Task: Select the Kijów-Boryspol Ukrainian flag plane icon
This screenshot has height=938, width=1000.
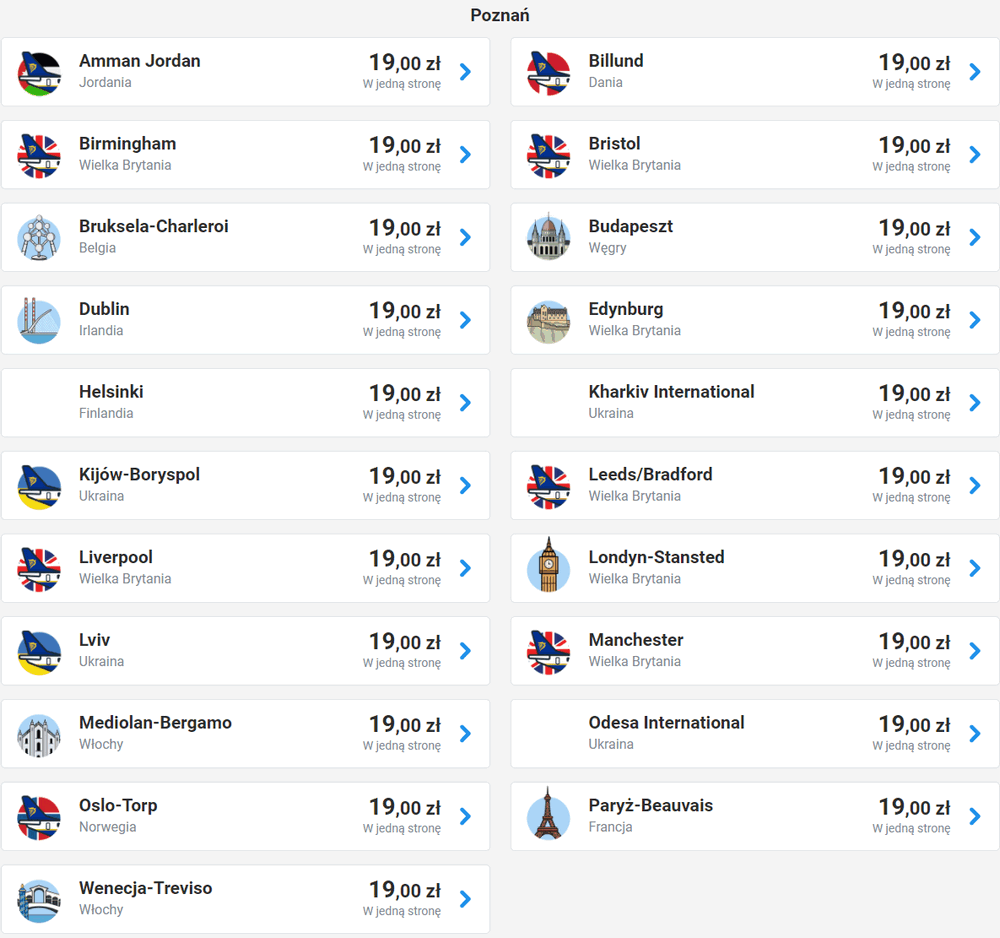Action: [x=40, y=487]
